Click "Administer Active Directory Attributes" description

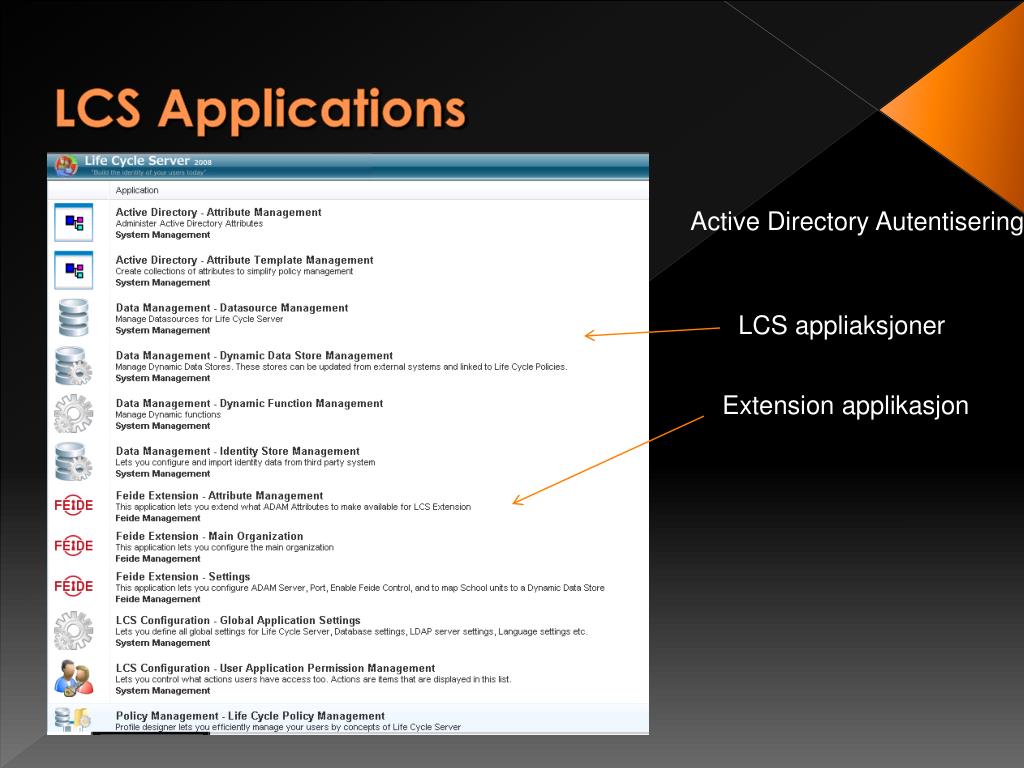(189, 223)
